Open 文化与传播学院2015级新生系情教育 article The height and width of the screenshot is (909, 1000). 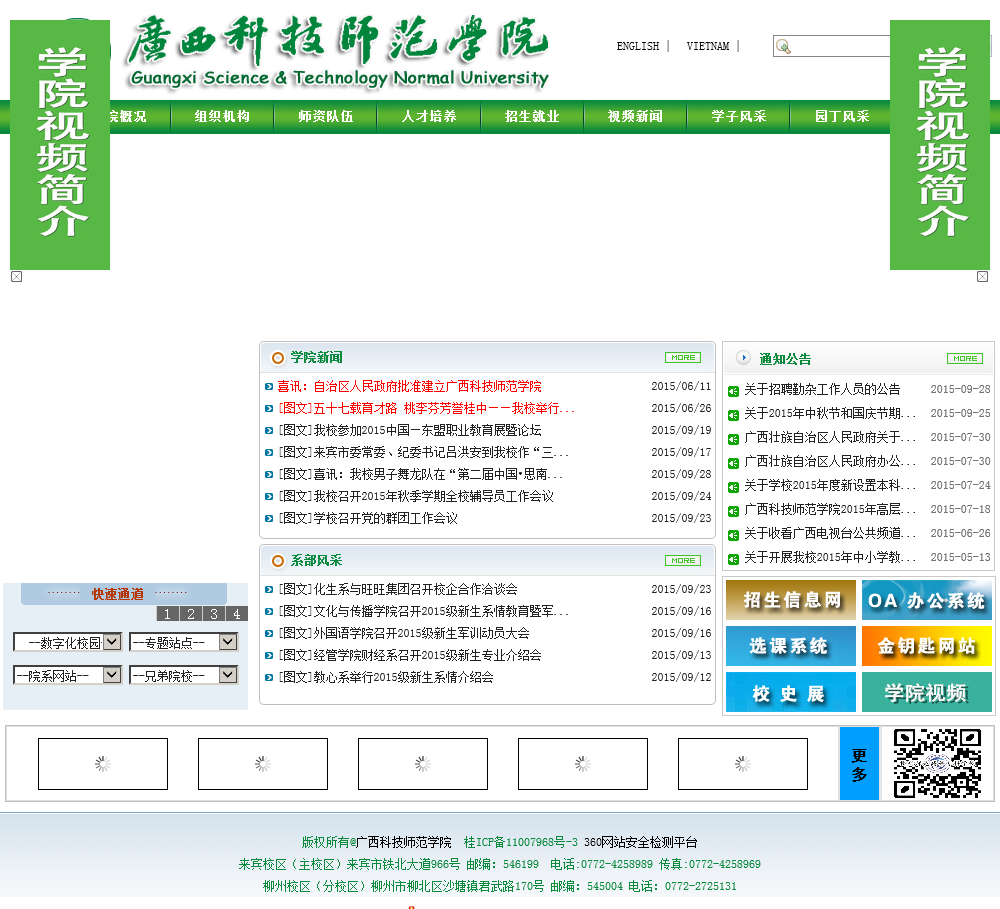[423, 611]
